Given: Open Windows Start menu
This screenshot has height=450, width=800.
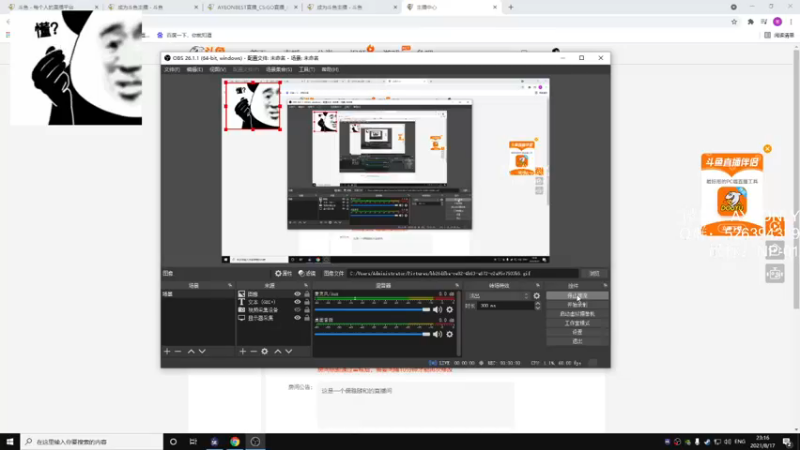Looking at the screenshot, I should (x=10, y=442).
